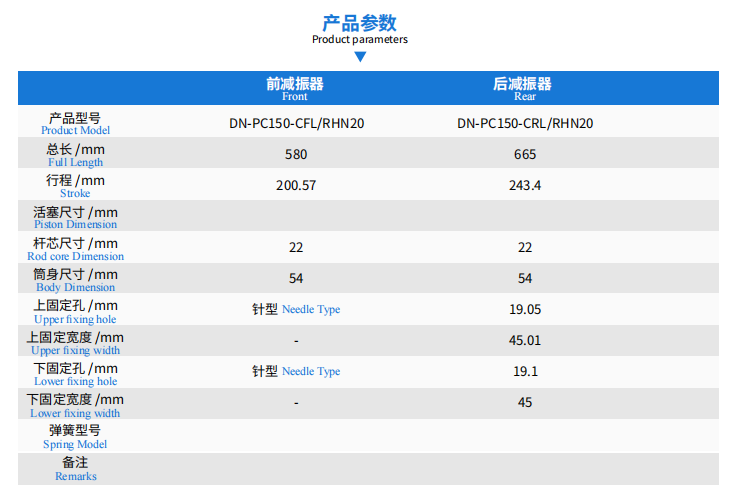
Task: Select the 前减振器 Front column header
Action: click(x=295, y=88)
